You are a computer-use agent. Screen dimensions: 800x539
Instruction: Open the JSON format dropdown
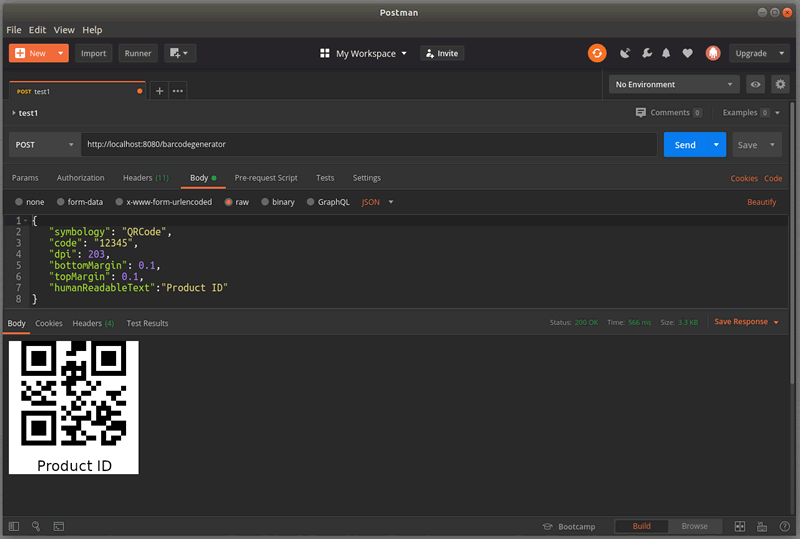coord(378,202)
